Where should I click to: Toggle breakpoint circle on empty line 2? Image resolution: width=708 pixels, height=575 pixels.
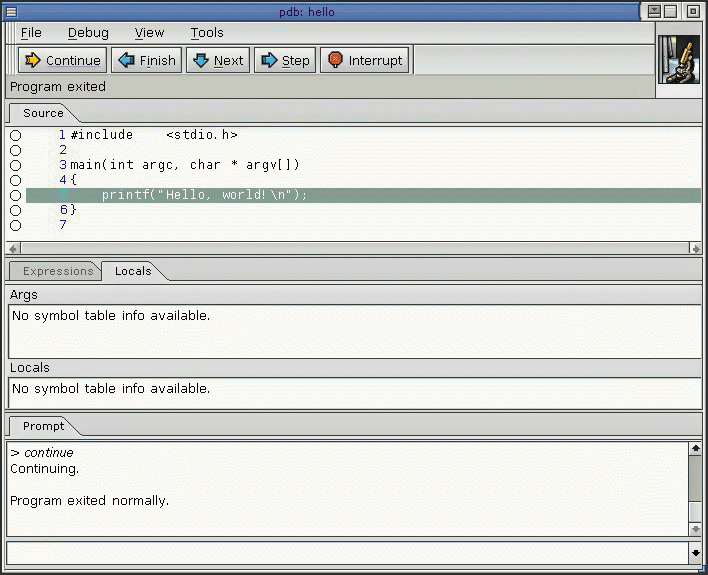(x=16, y=150)
